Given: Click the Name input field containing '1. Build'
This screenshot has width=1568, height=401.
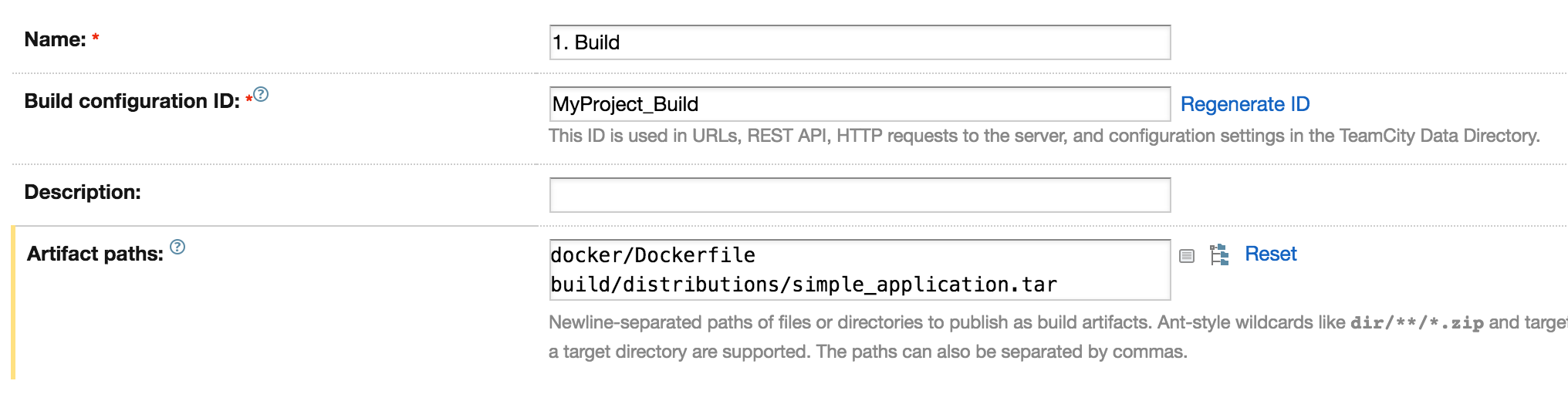Looking at the screenshot, I should tap(860, 42).
